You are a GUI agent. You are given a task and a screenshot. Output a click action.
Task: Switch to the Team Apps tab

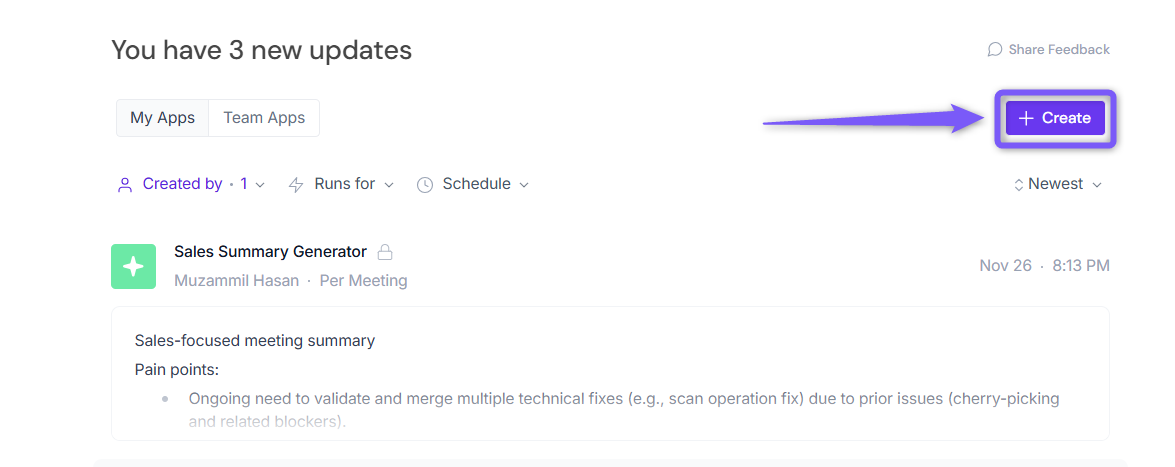pyautogui.click(x=264, y=118)
